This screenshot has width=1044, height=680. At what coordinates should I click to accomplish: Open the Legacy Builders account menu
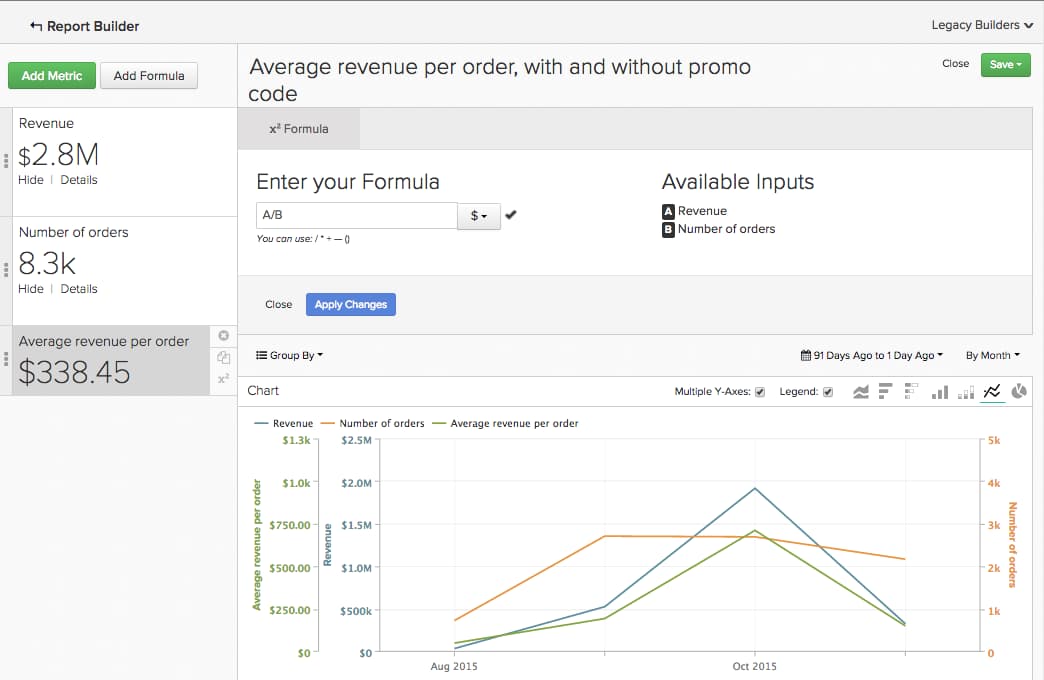coord(981,24)
